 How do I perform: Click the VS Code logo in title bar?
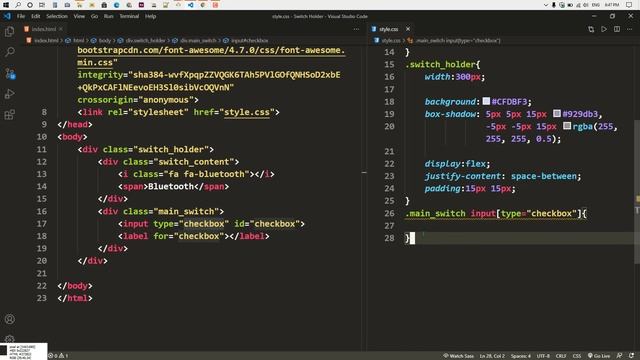coord(7,16)
